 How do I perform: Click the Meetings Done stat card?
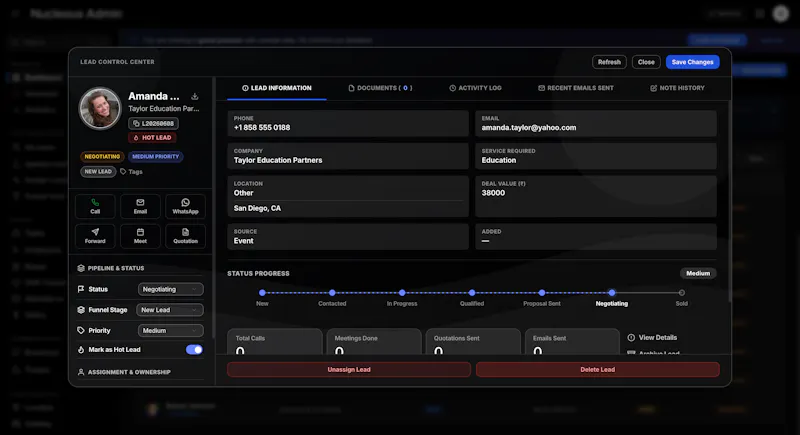pos(374,342)
